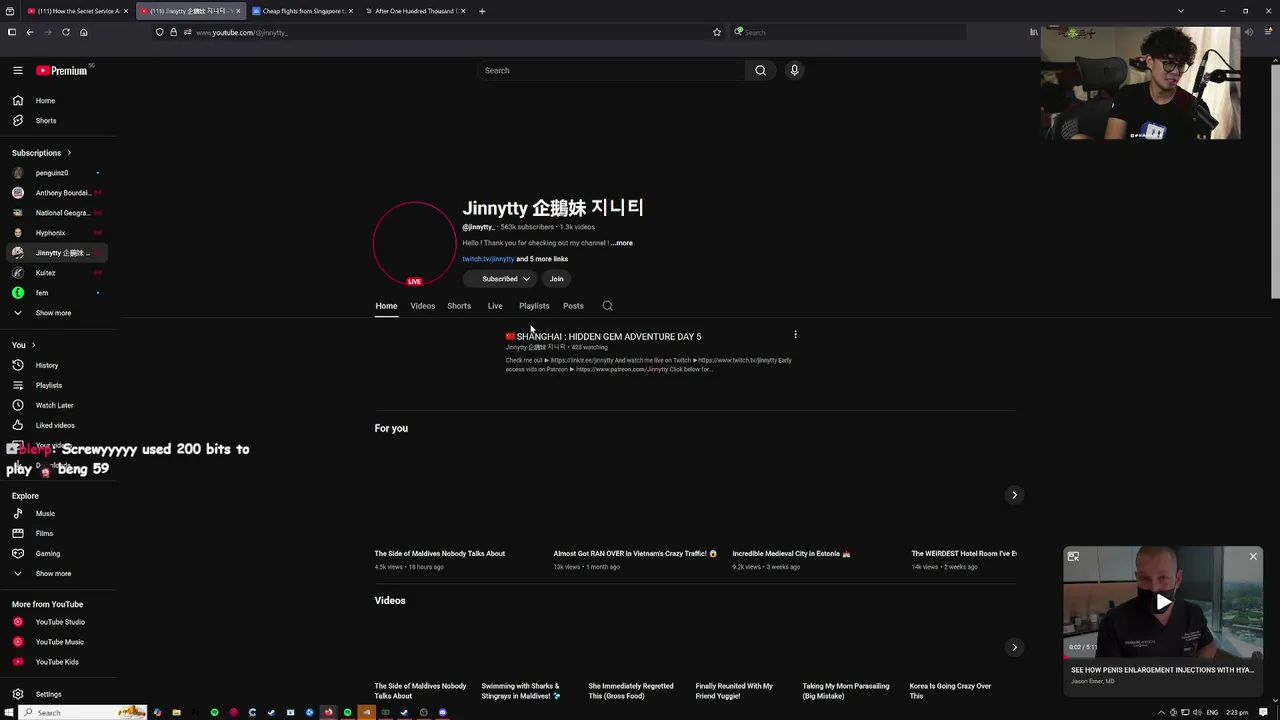Click the Join membership button
The image size is (1280, 720).
556,279
